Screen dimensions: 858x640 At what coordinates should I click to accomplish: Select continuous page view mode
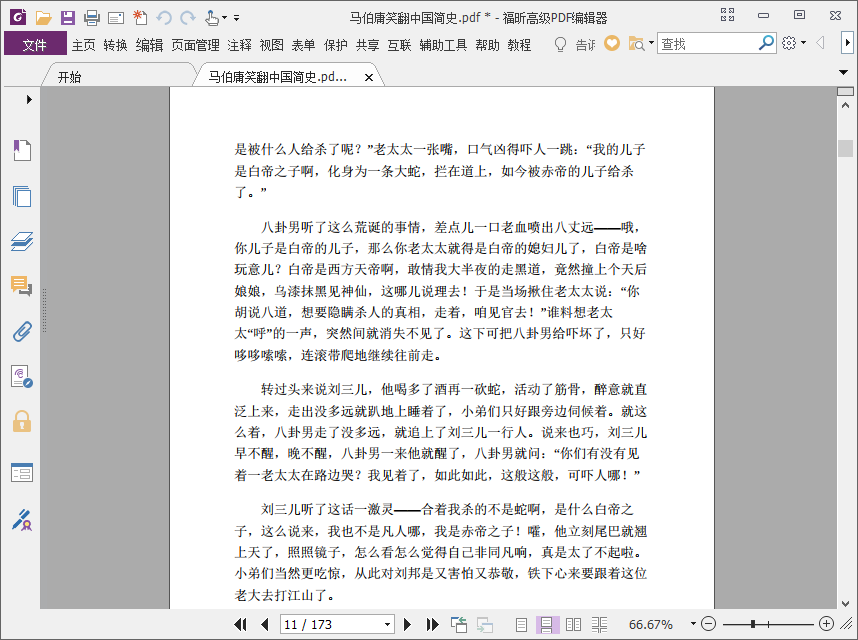[547, 624]
